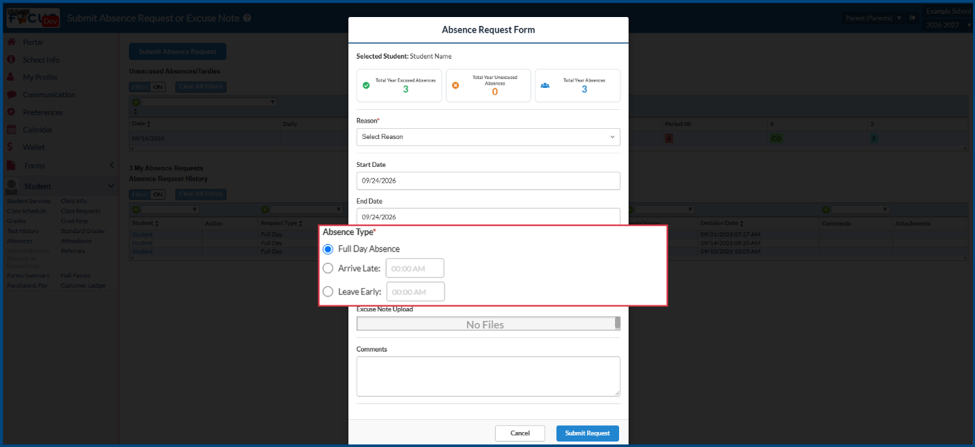
Task: Open the 2026-2027 school year dropdown
Action: click(948, 25)
